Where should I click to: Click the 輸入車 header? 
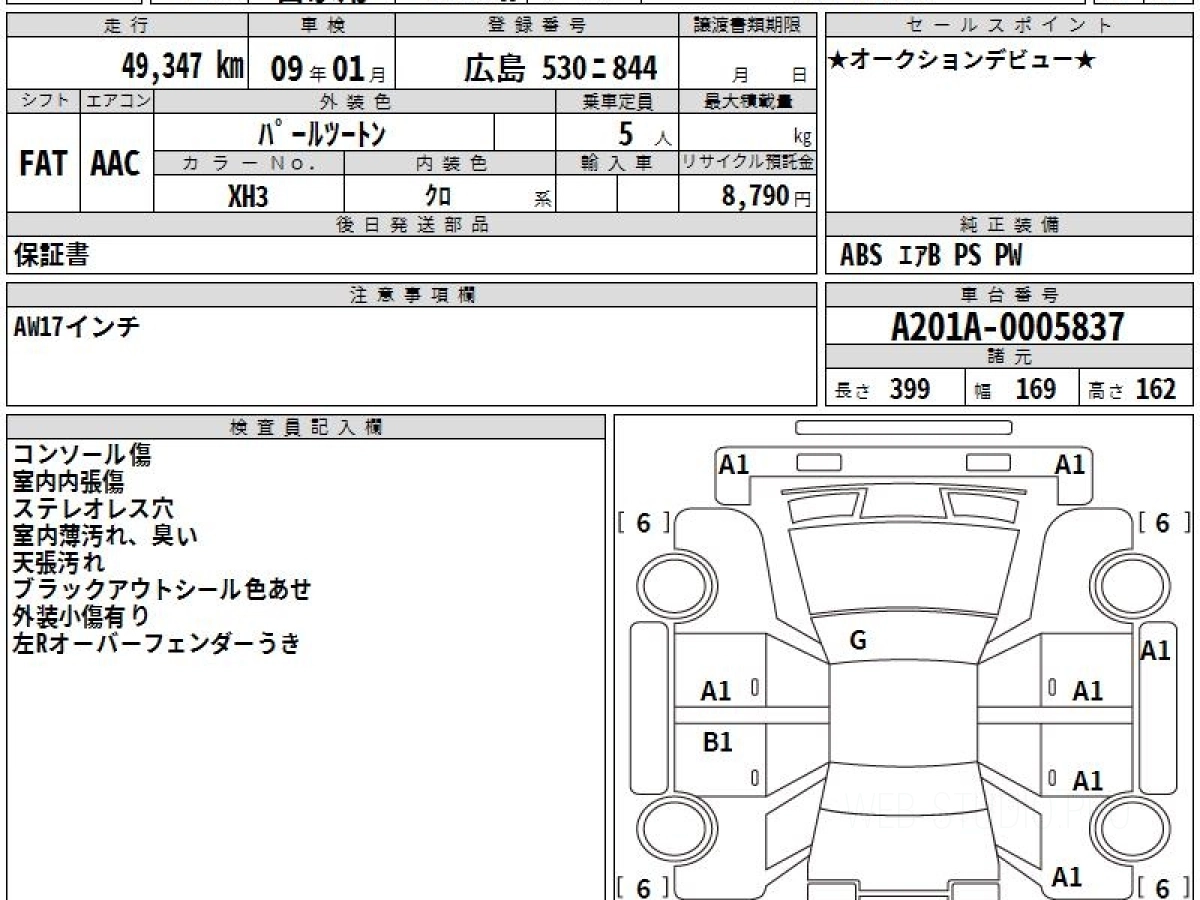pyautogui.click(x=617, y=164)
